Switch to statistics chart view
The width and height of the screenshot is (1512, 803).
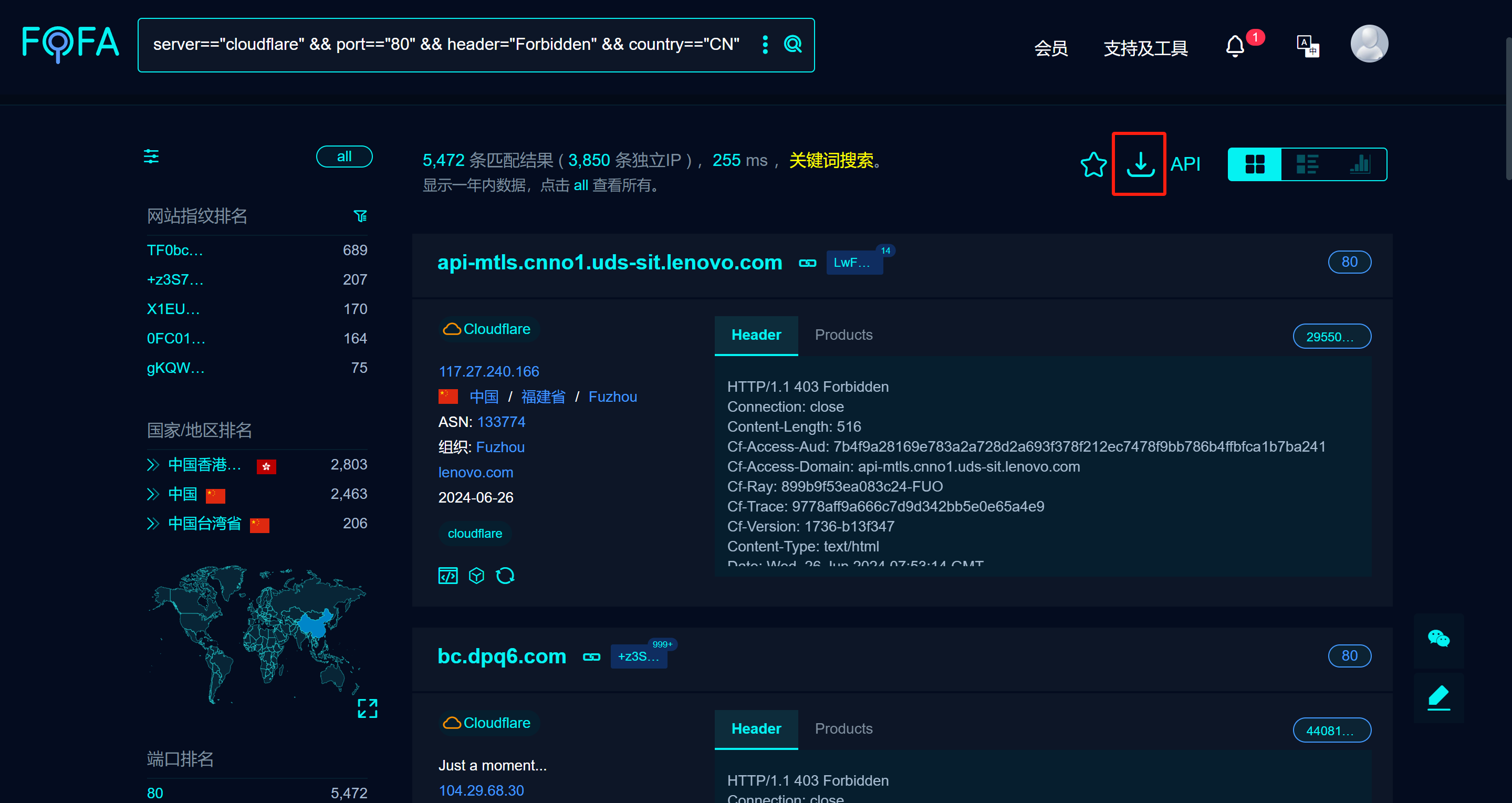coord(1359,164)
